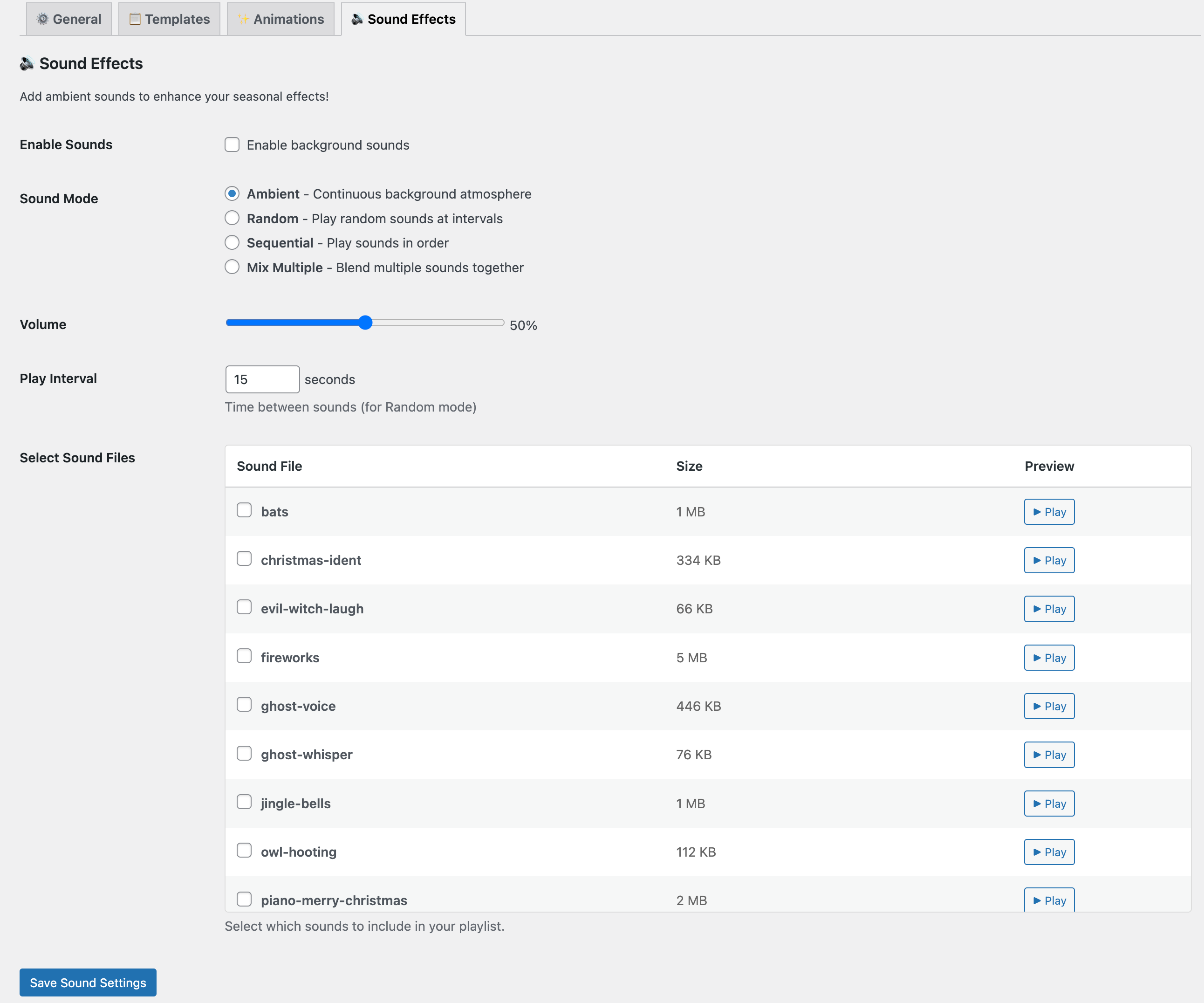
Task: Select the Random sound mode
Action: (232, 218)
